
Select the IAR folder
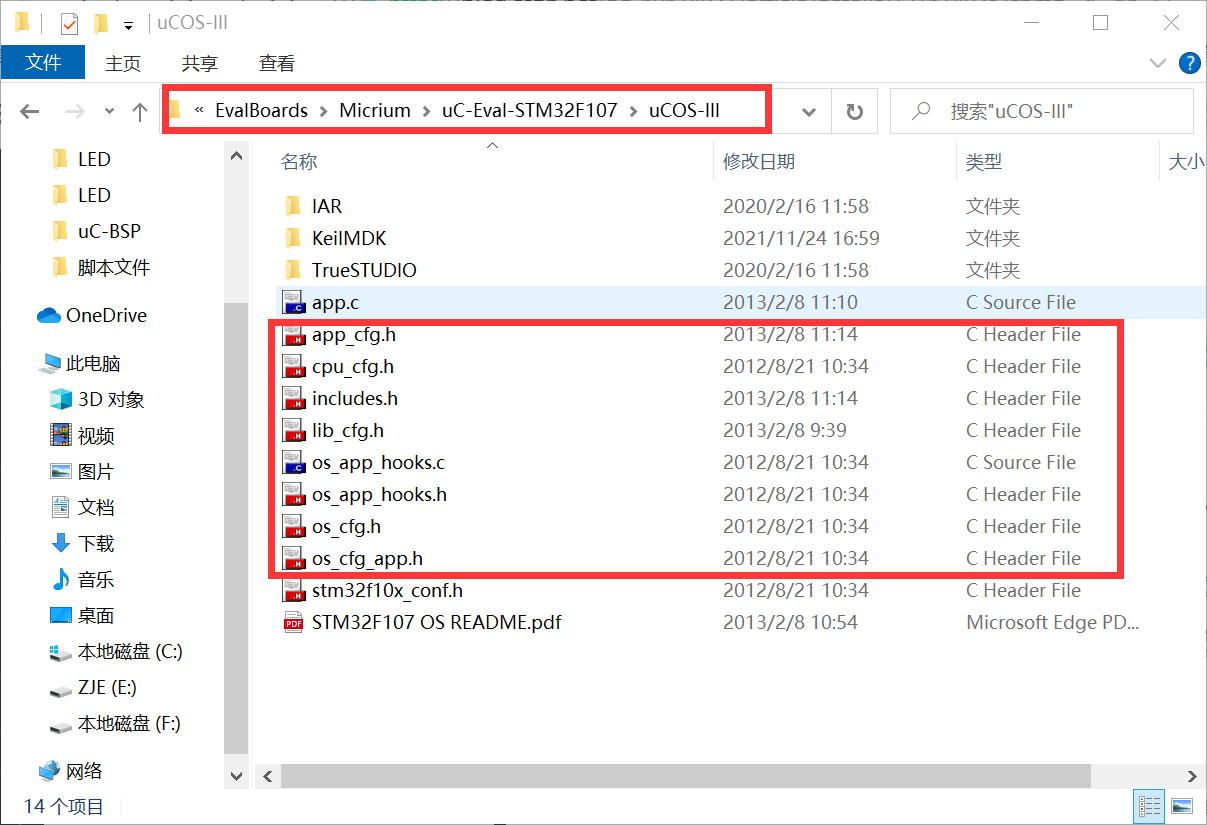tap(327, 206)
